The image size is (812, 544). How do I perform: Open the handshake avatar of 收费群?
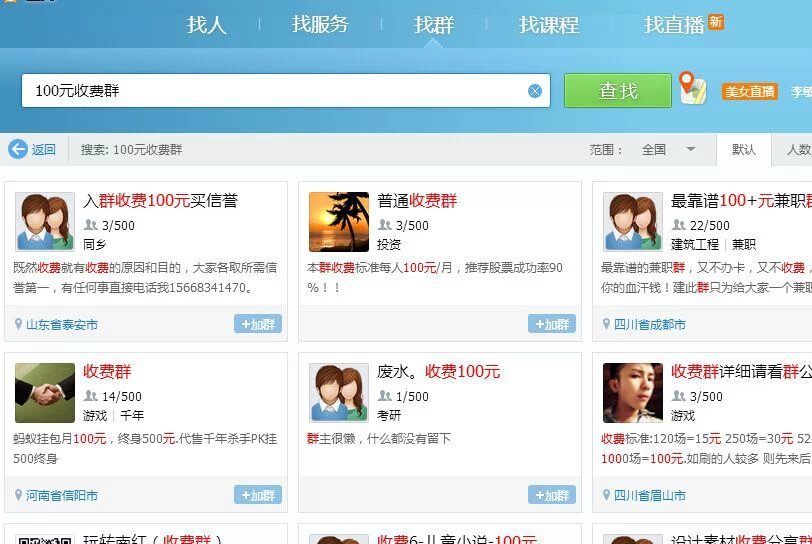tap(45, 392)
